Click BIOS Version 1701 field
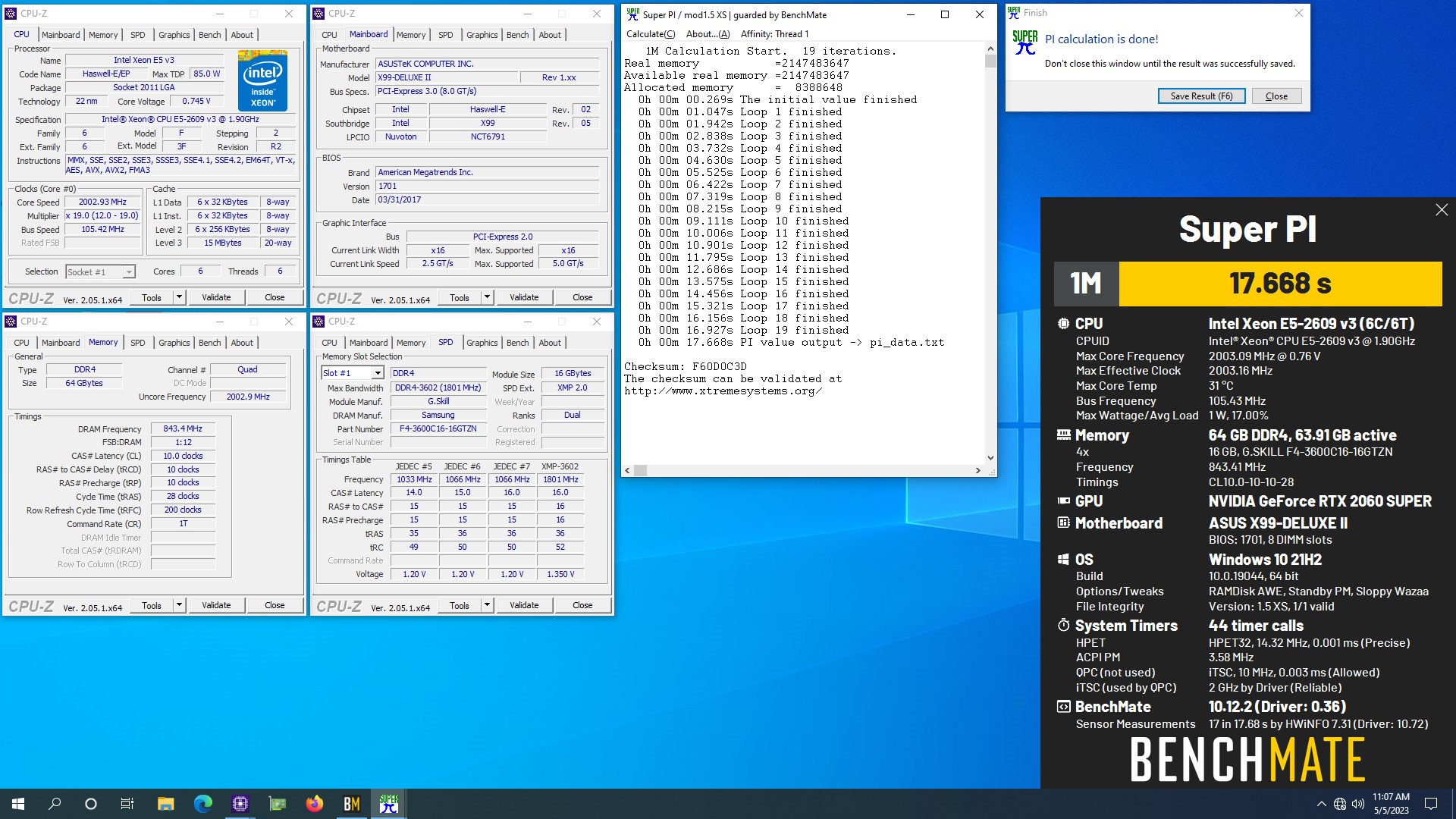This screenshot has width=1456, height=819. [x=488, y=187]
